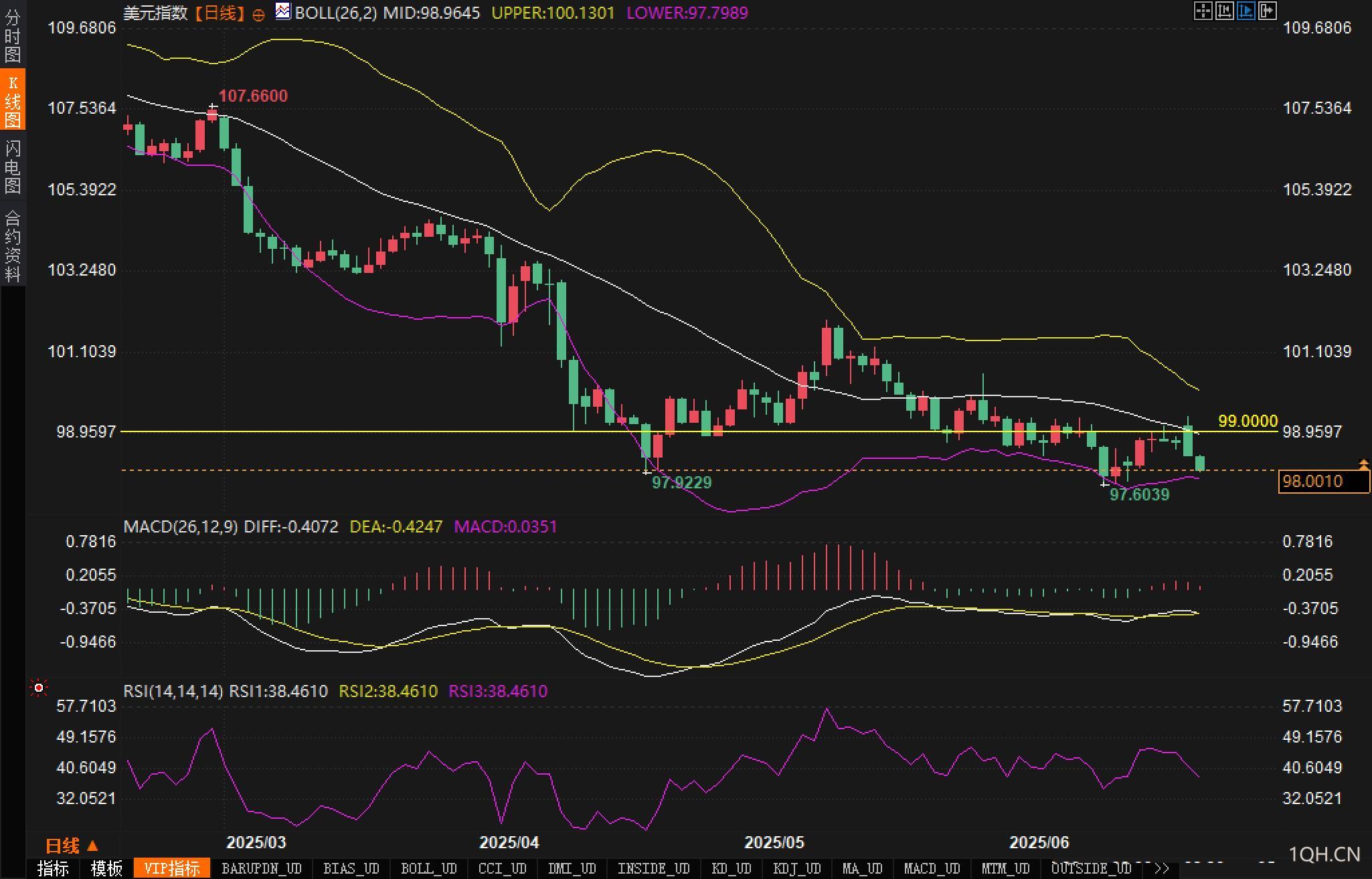This screenshot has height=879, width=1372.
Task: Click the chart range measure icon
Action: click(x=1224, y=11)
